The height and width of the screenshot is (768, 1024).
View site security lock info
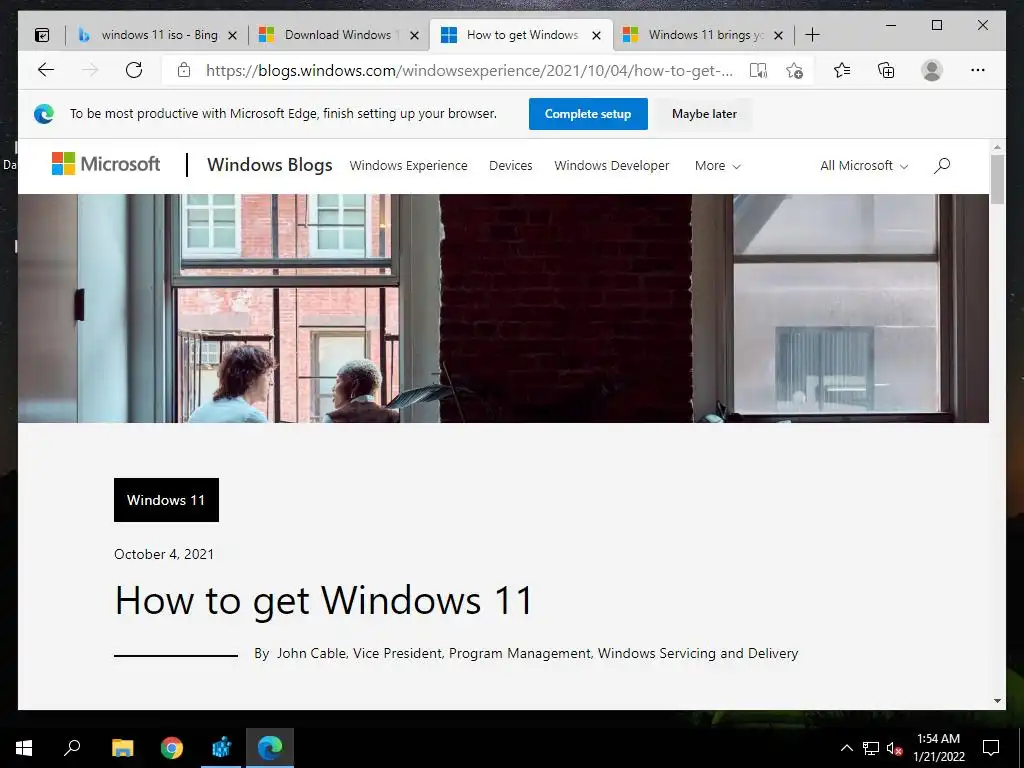(184, 70)
